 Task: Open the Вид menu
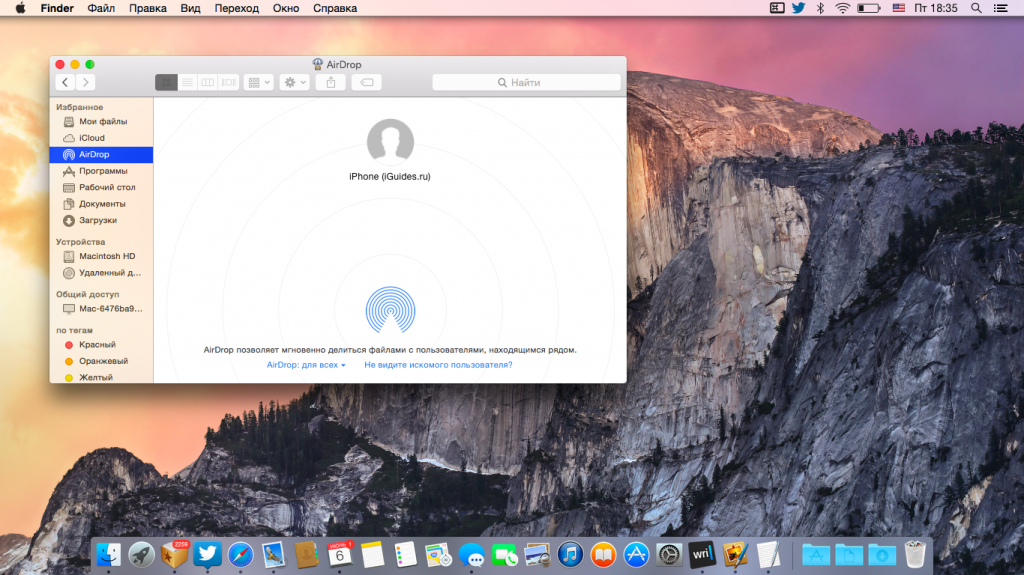(x=190, y=8)
